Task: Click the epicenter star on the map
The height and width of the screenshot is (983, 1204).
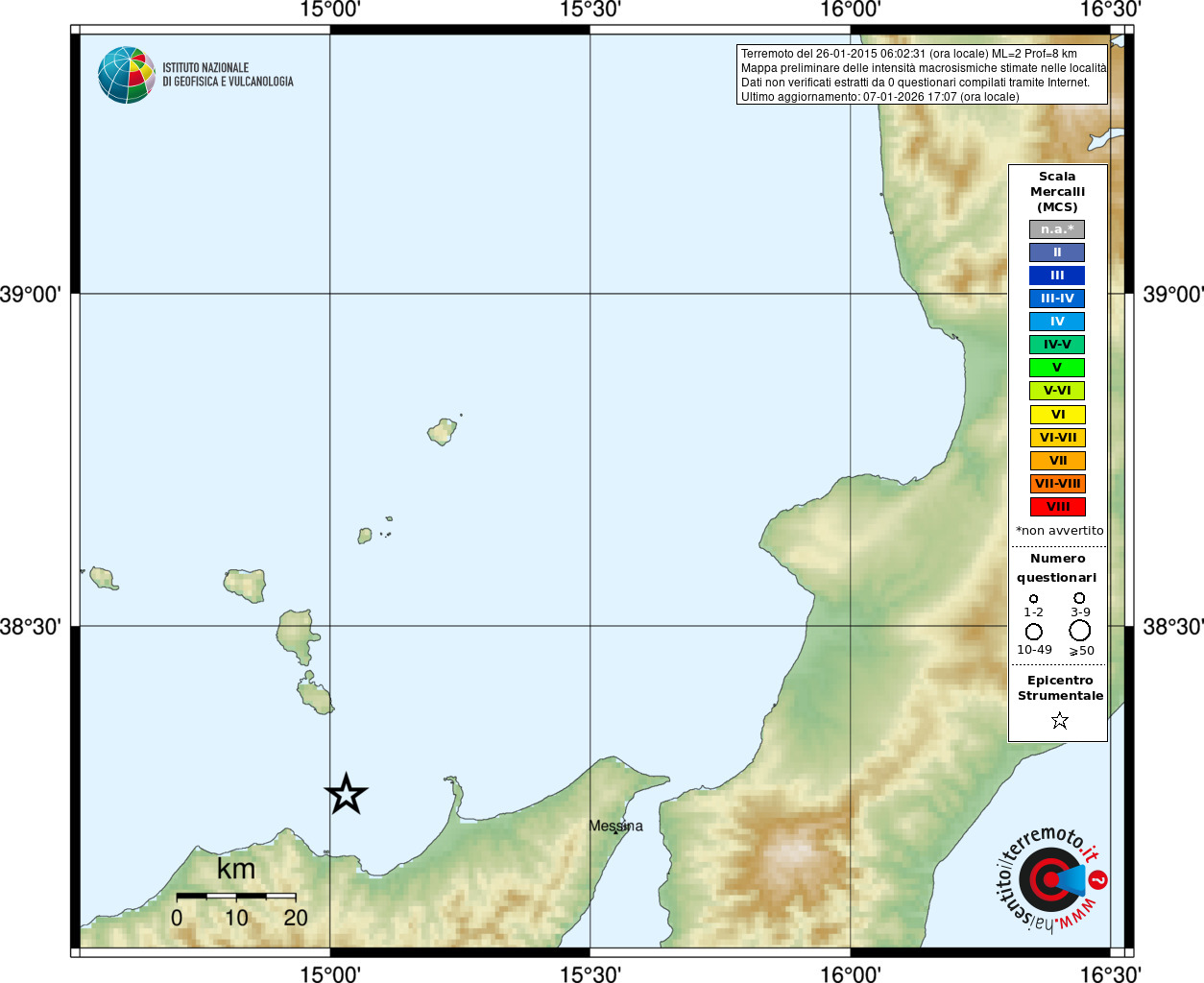Action: pyautogui.click(x=346, y=794)
